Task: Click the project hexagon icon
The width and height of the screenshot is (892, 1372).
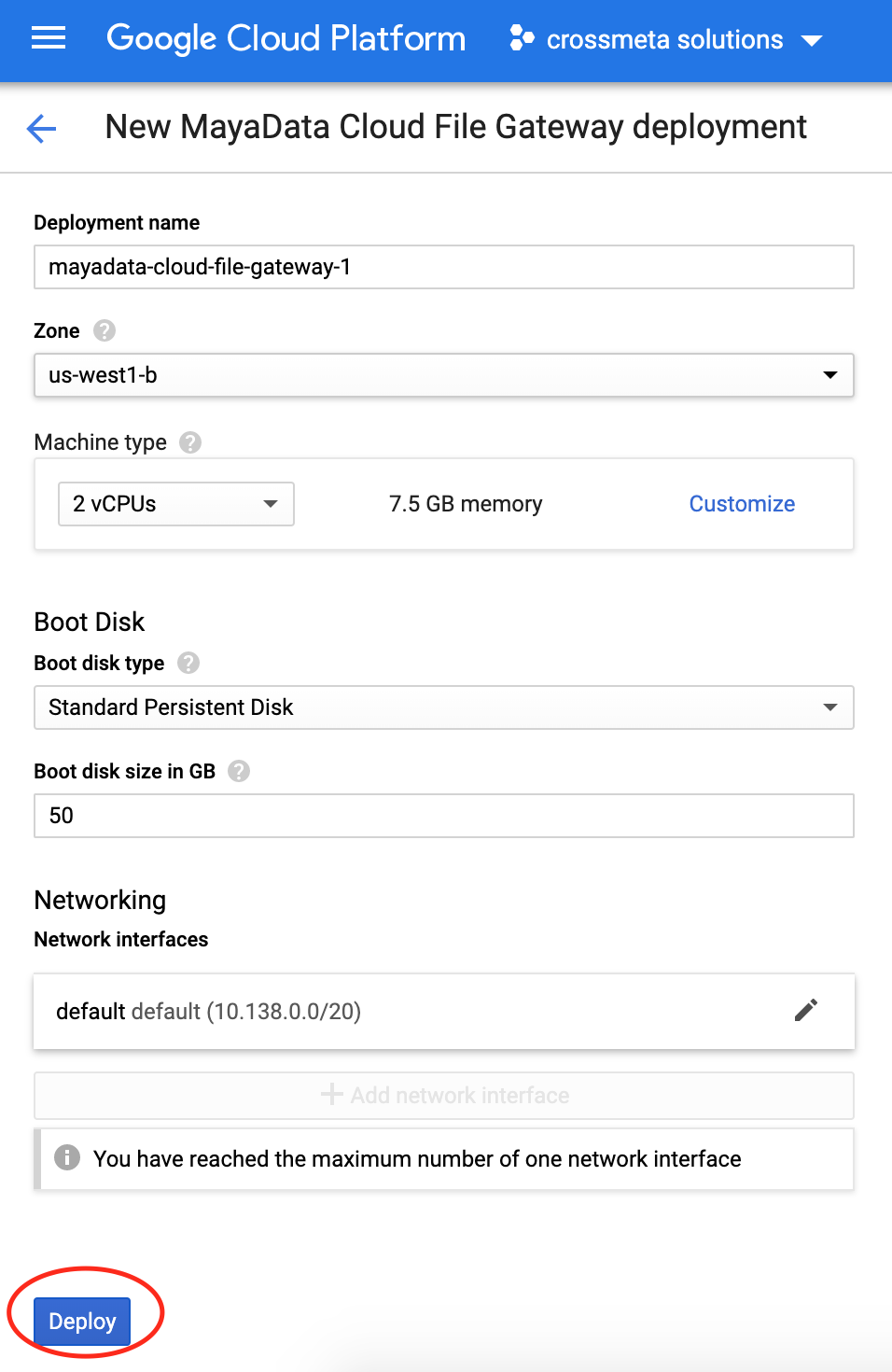Action: [x=522, y=39]
